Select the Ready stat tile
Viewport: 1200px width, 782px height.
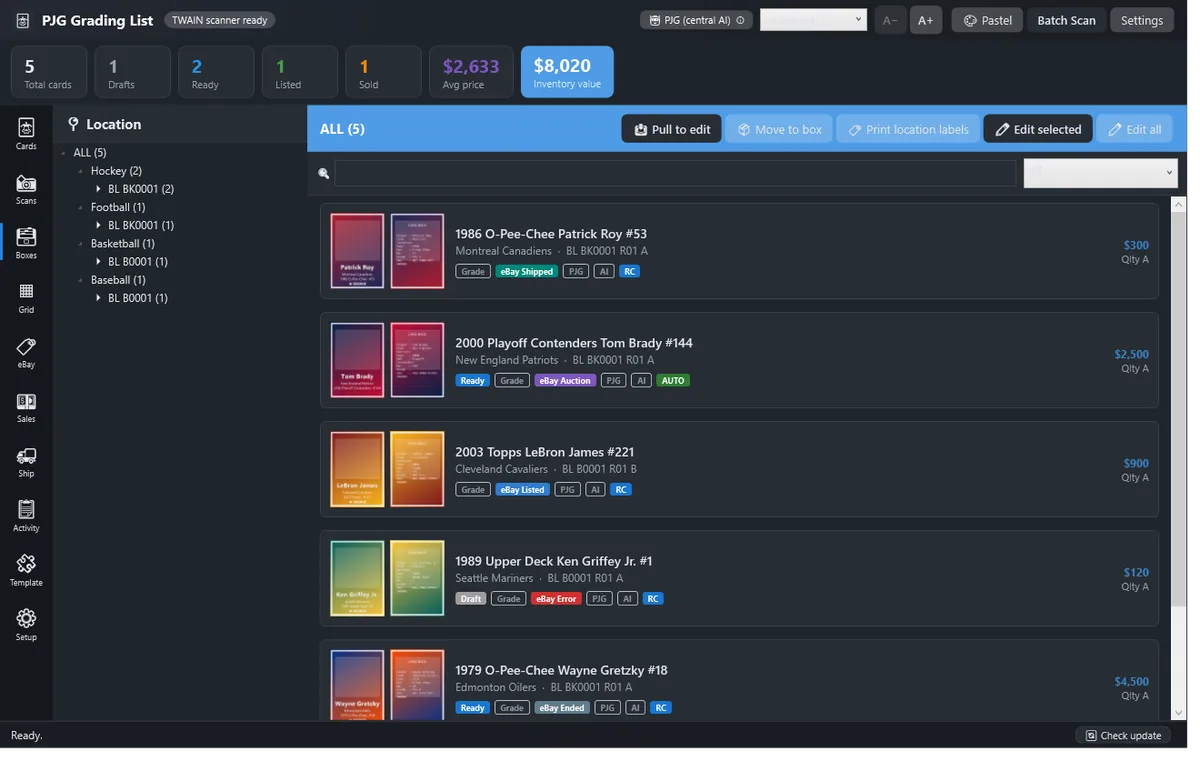[x=216, y=72]
